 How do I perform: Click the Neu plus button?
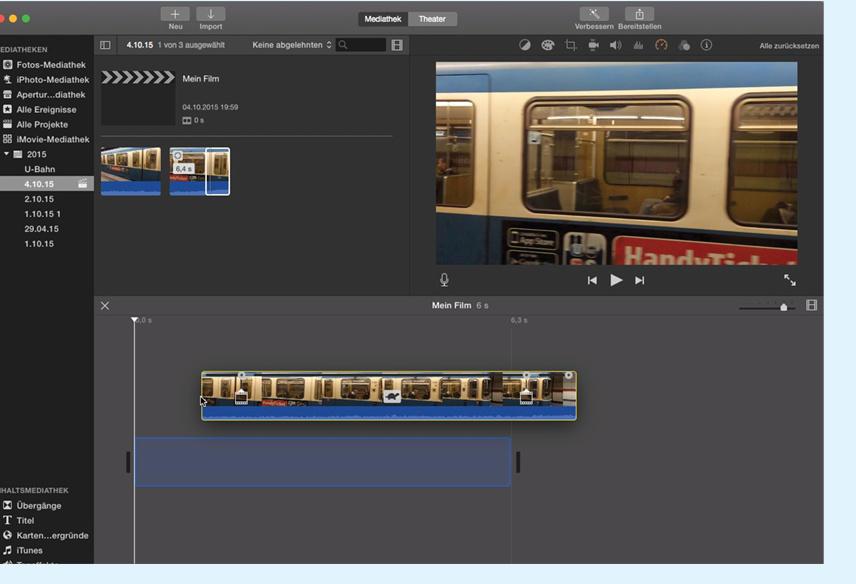pyautogui.click(x=175, y=14)
